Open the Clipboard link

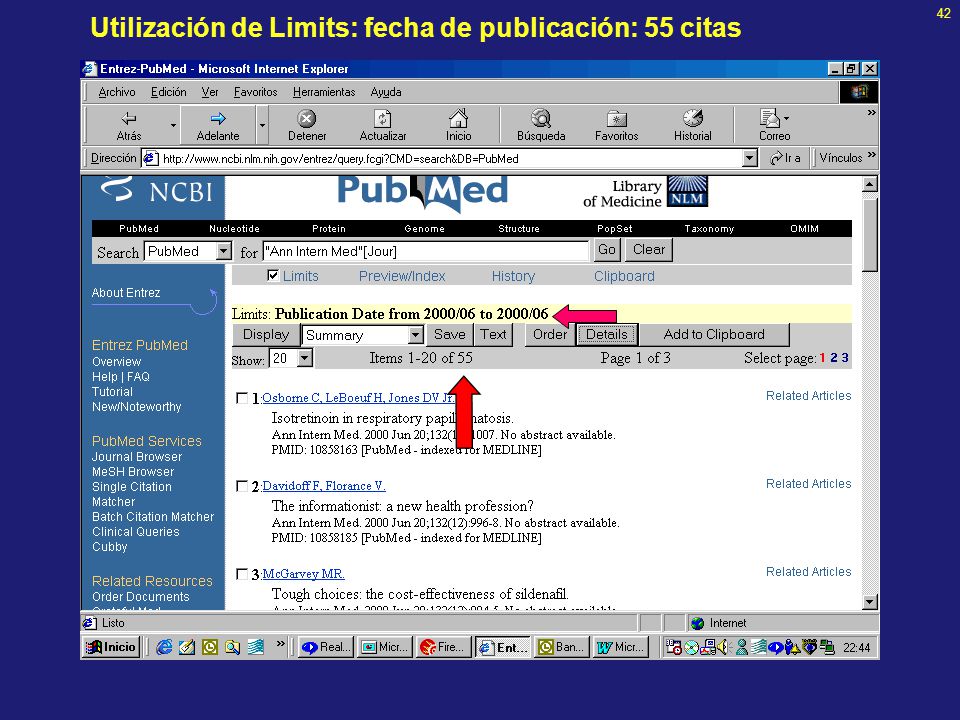tap(624, 276)
